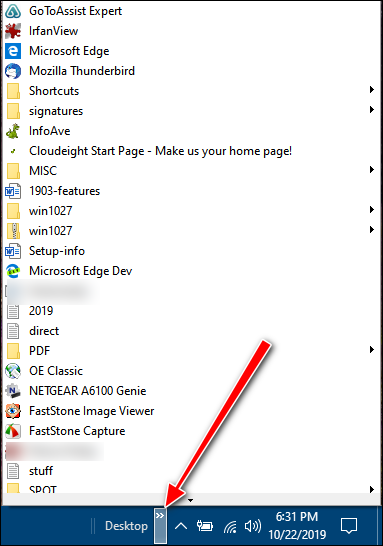Expand the PDF folder submenu arrow

372,350
